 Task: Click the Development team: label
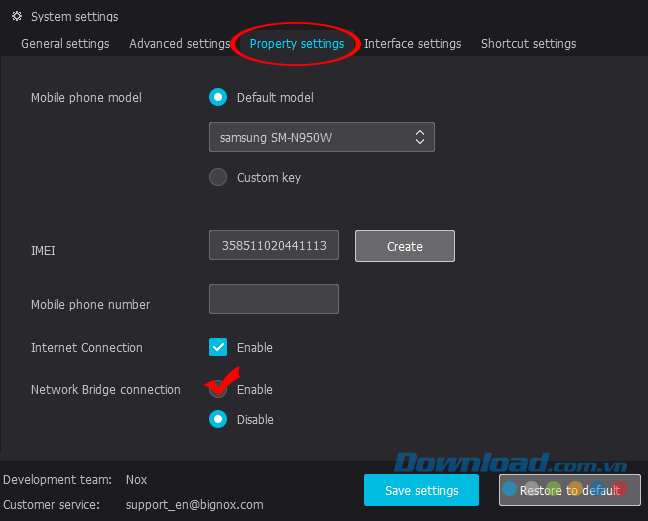57,480
